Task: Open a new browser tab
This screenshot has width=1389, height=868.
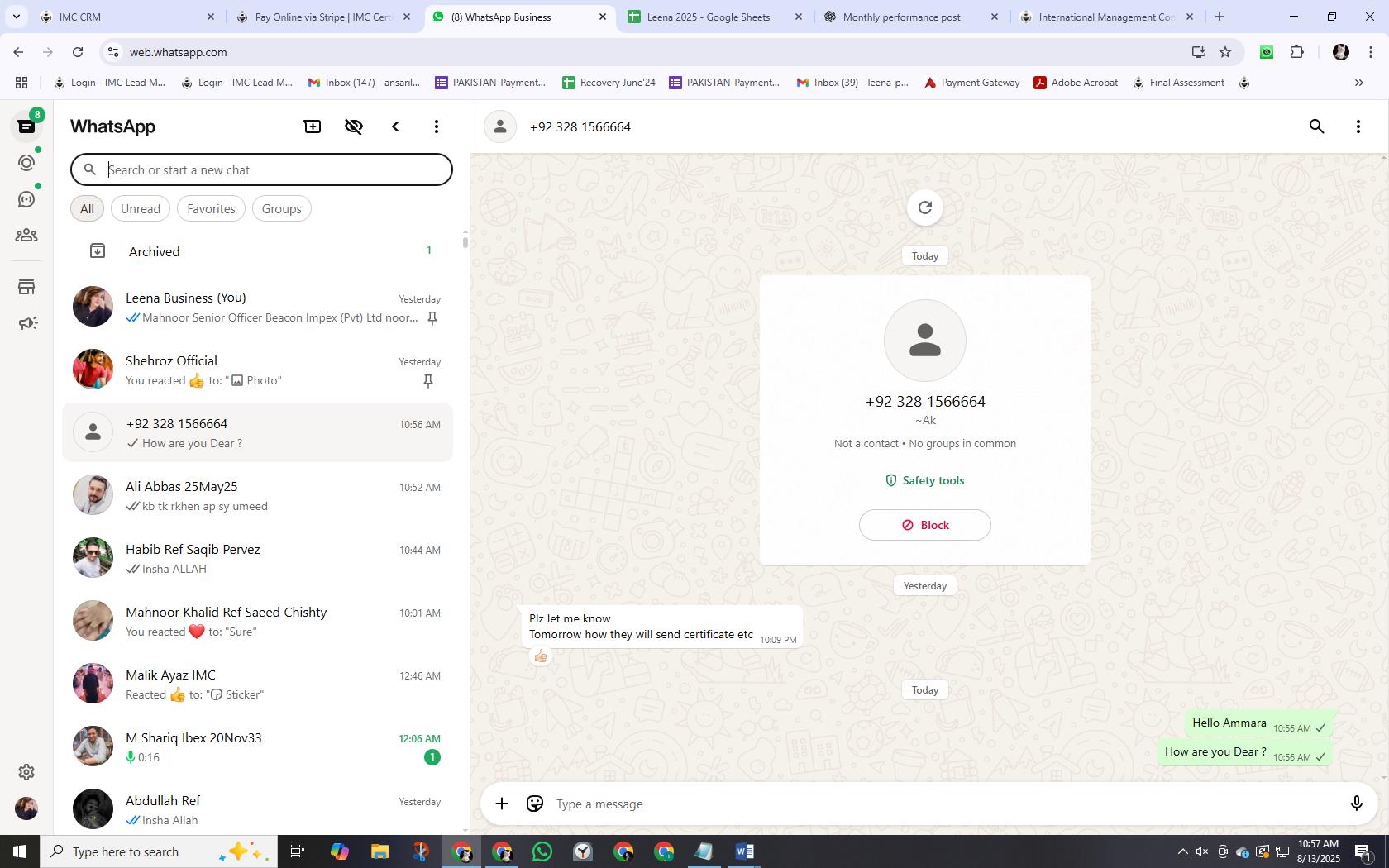Action: coord(1220,17)
